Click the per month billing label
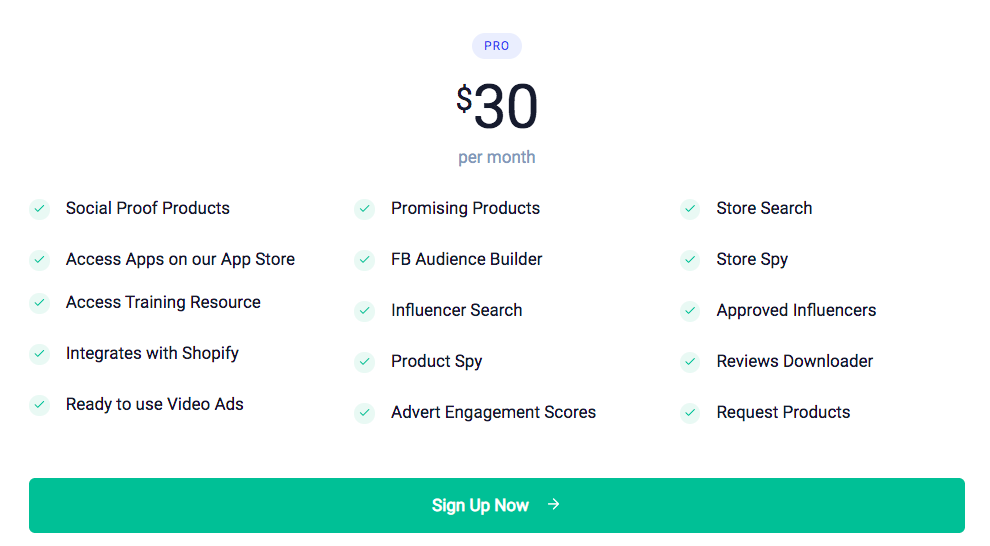The image size is (990, 546). [x=497, y=157]
